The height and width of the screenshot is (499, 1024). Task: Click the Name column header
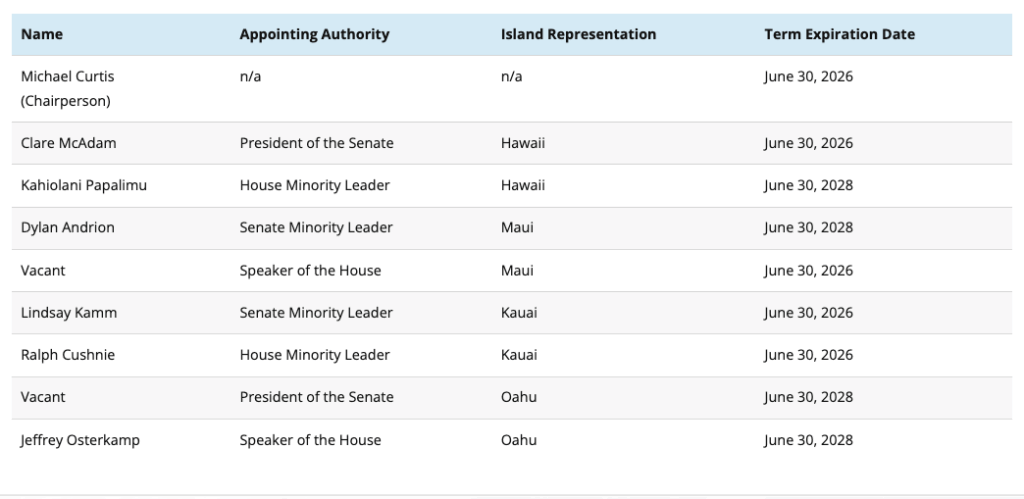click(x=42, y=34)
